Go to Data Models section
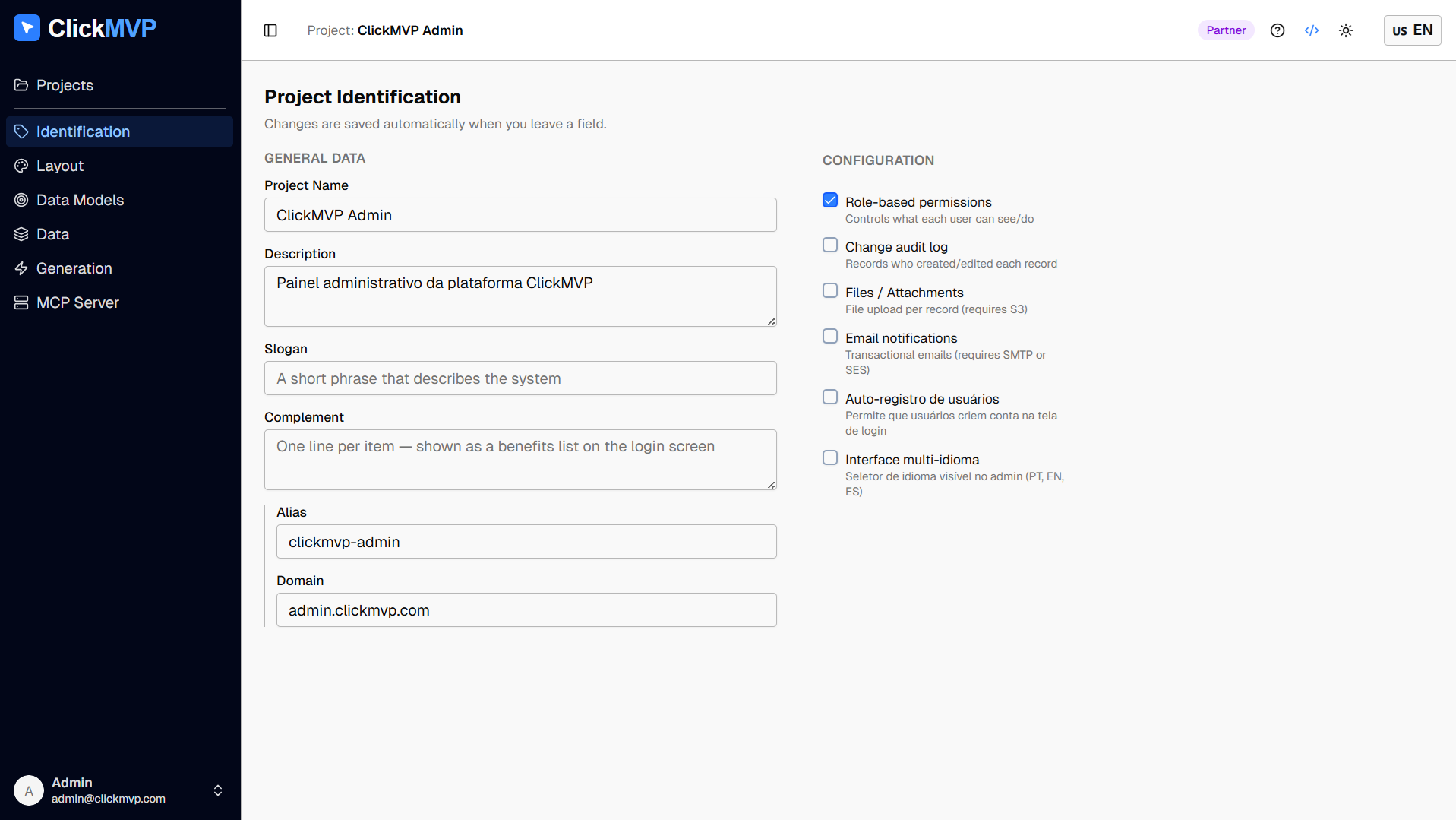Viewport: 1456px width, 820px height. coord(80,200)
